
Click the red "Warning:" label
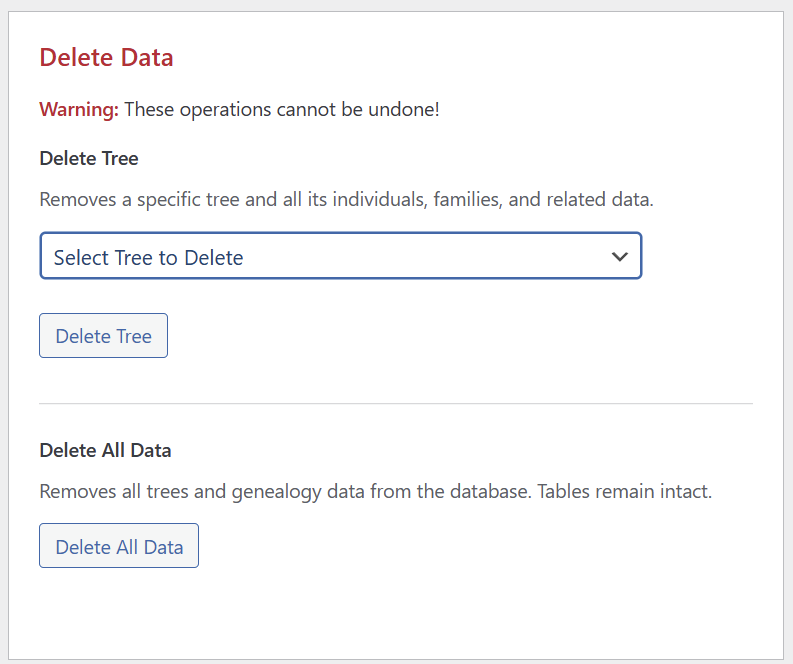tap(79, 109)
